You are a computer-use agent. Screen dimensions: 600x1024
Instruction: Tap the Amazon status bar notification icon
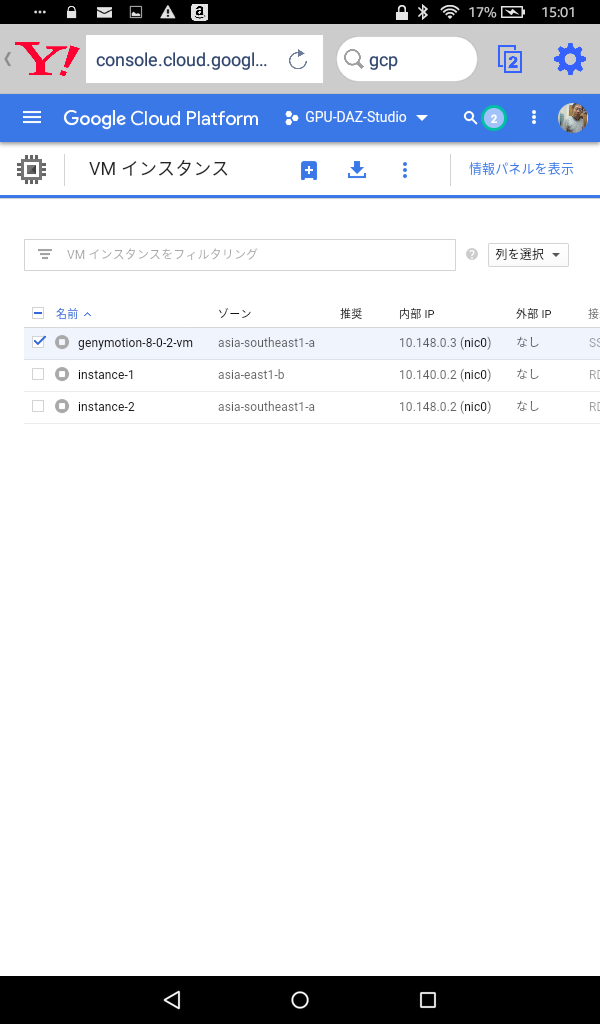(199, 12)
